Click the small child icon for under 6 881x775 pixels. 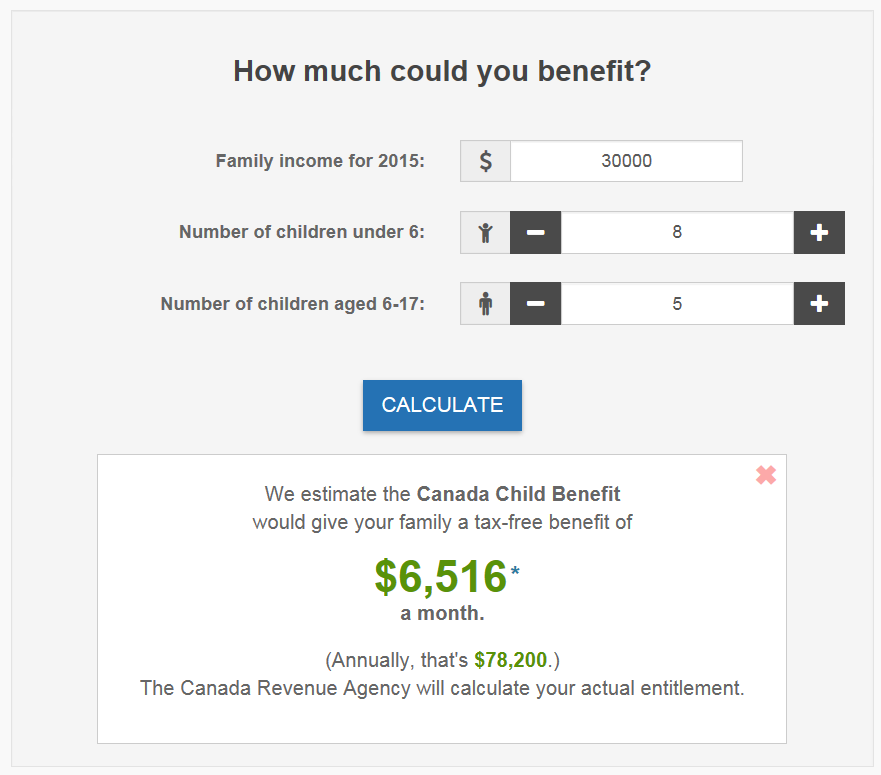[x=485, y=233]
